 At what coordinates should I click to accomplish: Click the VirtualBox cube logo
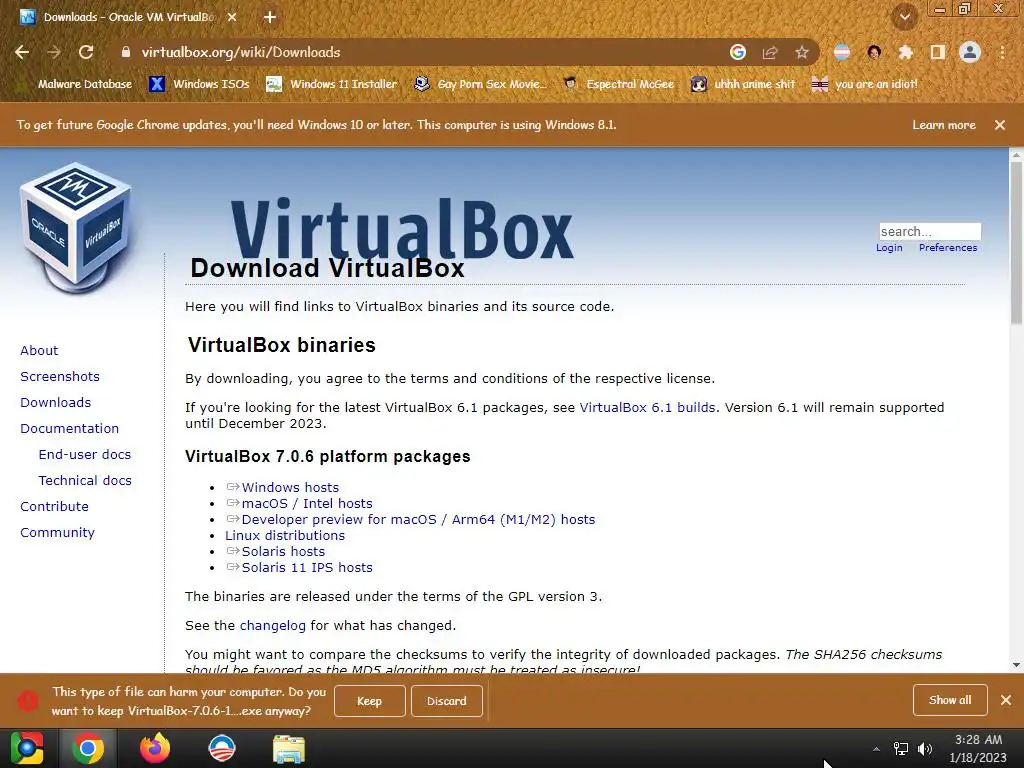pos(76,227)
